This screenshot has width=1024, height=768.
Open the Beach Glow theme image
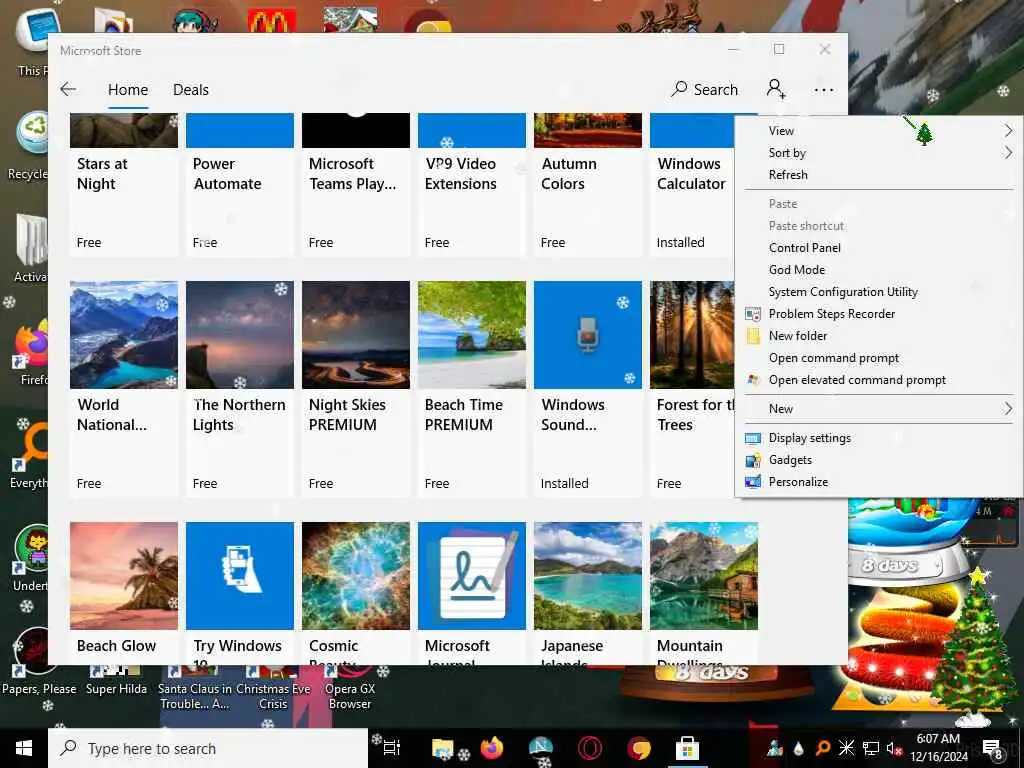click(x=123, y=576)
